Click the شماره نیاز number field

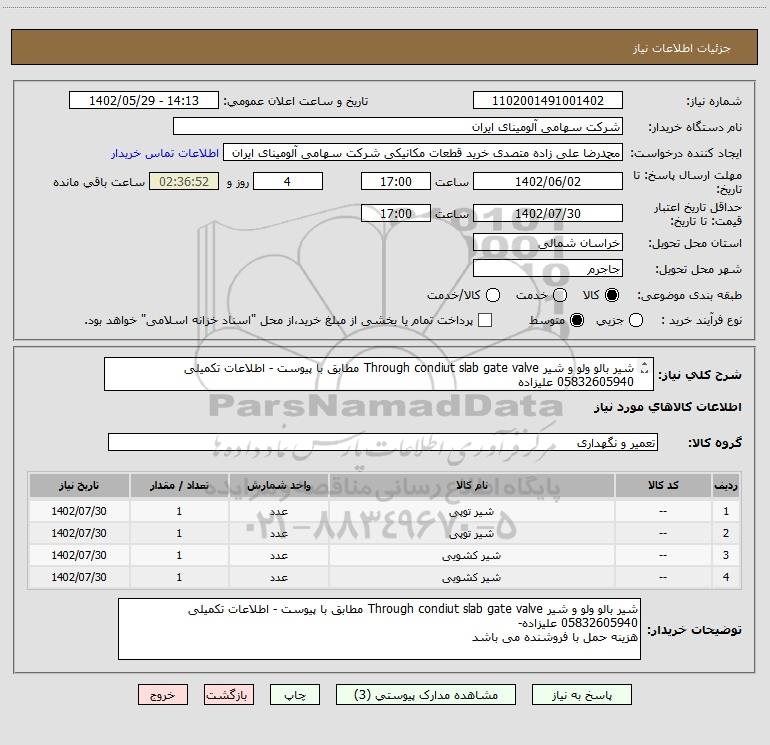[547, 101]
